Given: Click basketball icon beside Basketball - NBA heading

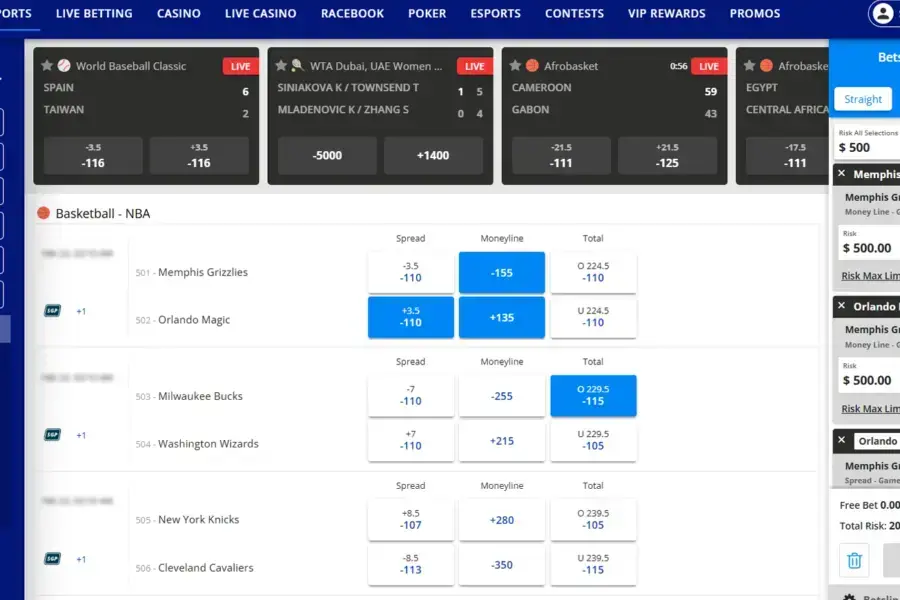Looking at the screenshot, I should [x=43, y=213].
